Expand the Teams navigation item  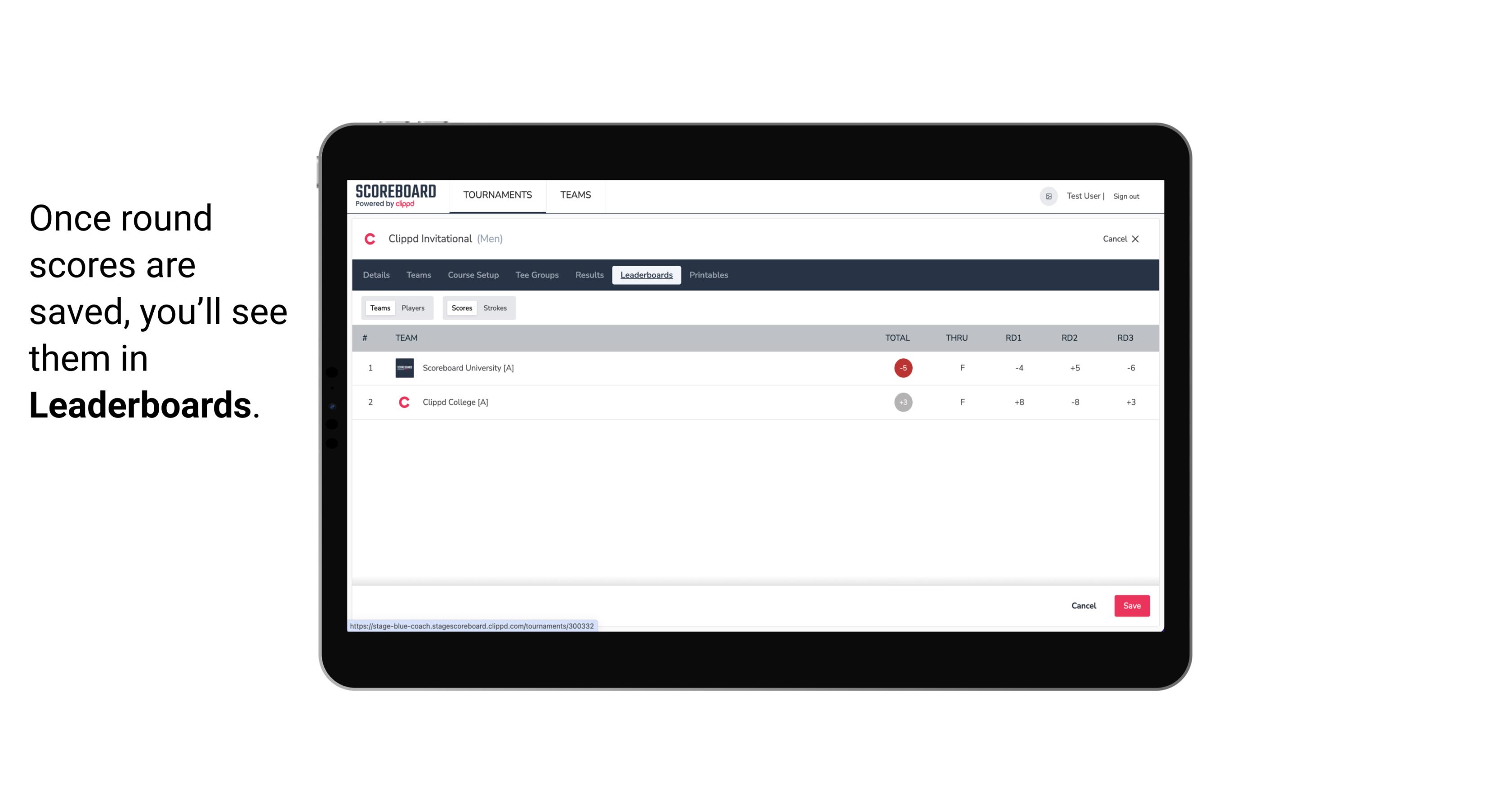576,195
